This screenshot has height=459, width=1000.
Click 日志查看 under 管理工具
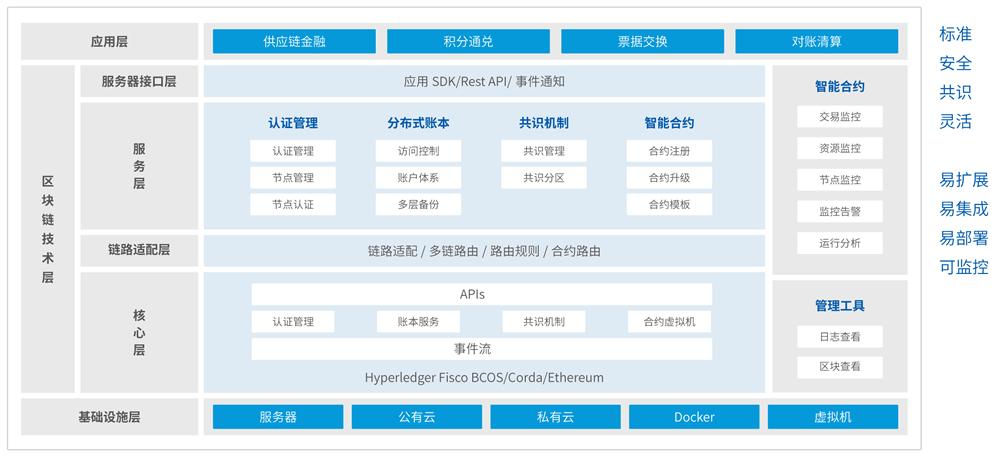[x=839, y=337]
